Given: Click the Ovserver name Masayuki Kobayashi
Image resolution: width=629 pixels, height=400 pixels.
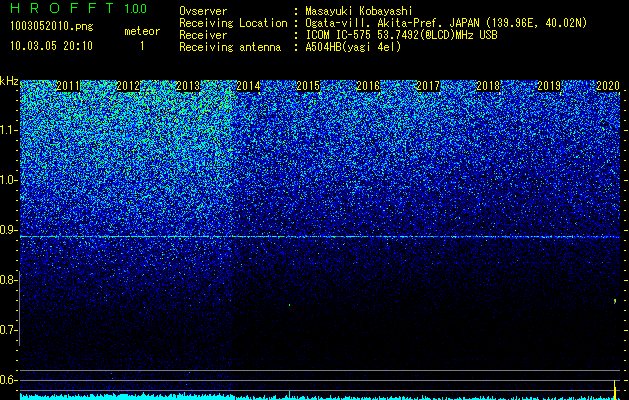Looking at the screenshot, I should pyautogui.click(x=359, y=11).
